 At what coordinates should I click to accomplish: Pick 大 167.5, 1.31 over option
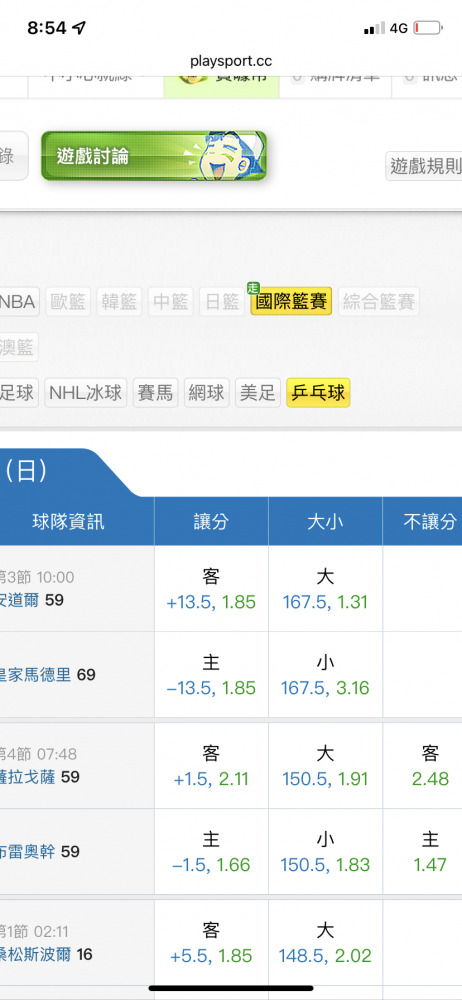click(x=325, y=589)
